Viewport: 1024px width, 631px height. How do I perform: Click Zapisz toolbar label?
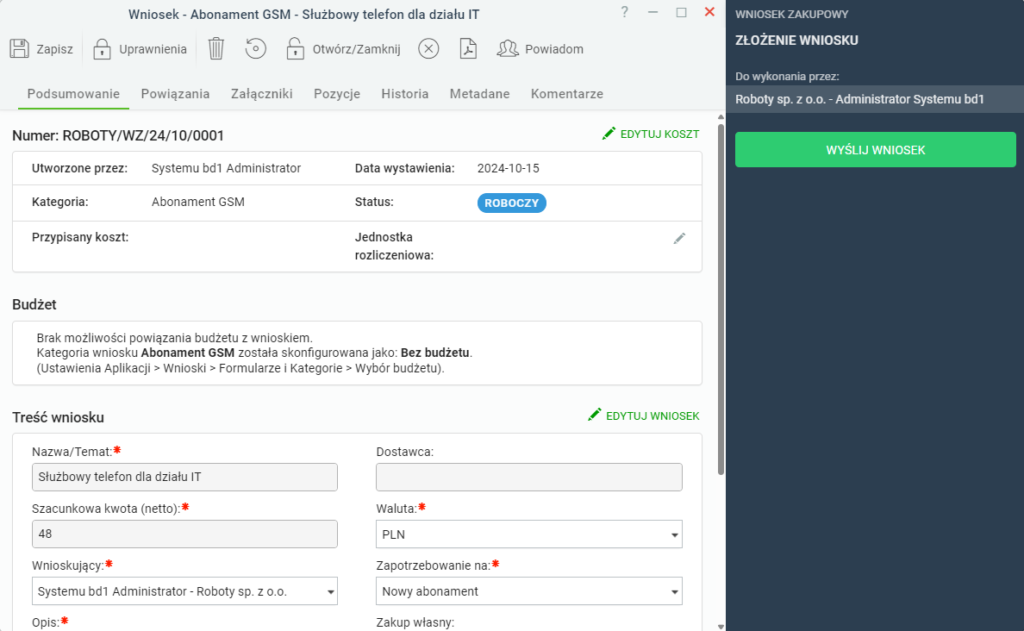point(55,49)
